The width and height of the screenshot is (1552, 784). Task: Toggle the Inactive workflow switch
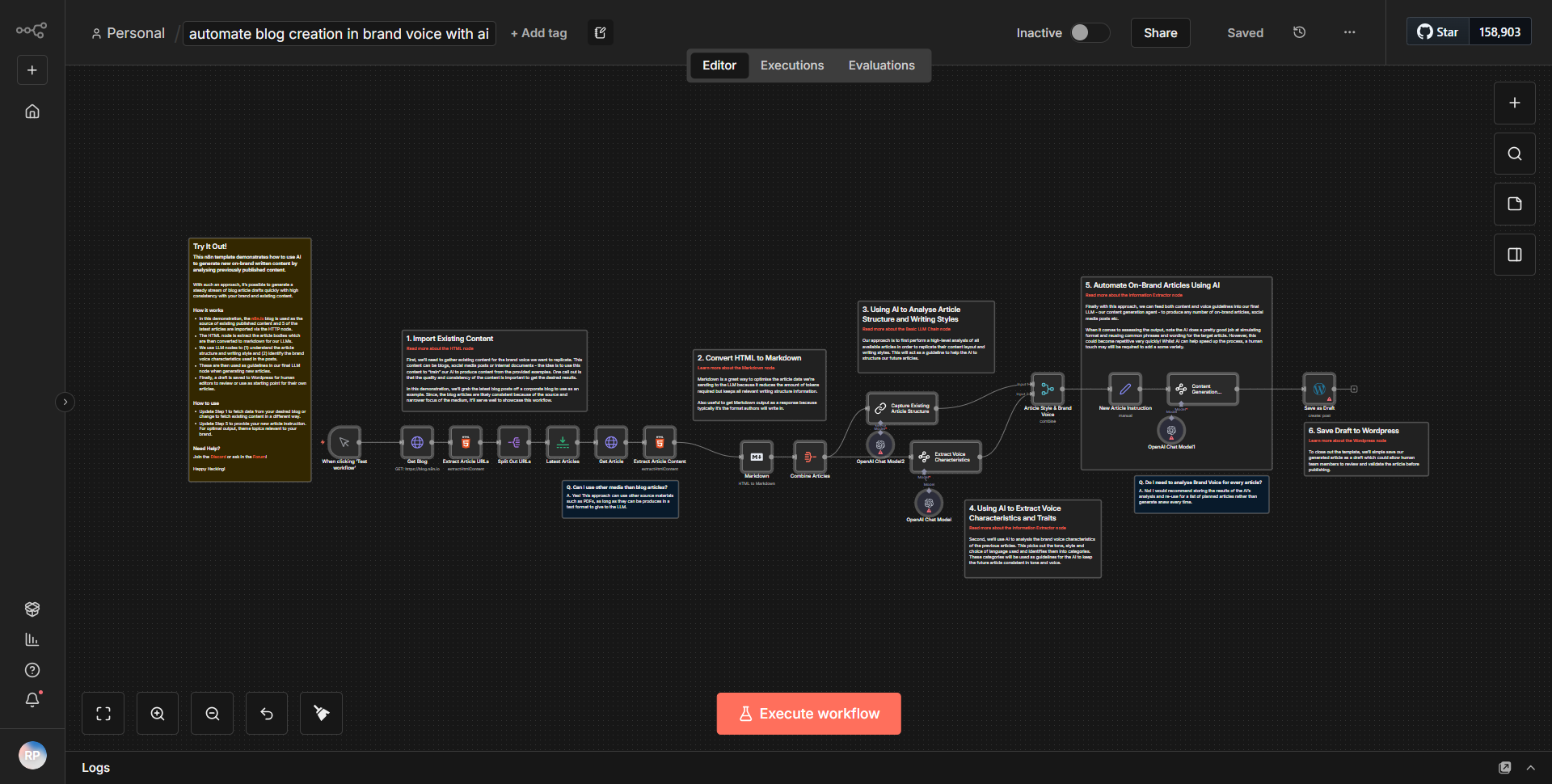1090,32
